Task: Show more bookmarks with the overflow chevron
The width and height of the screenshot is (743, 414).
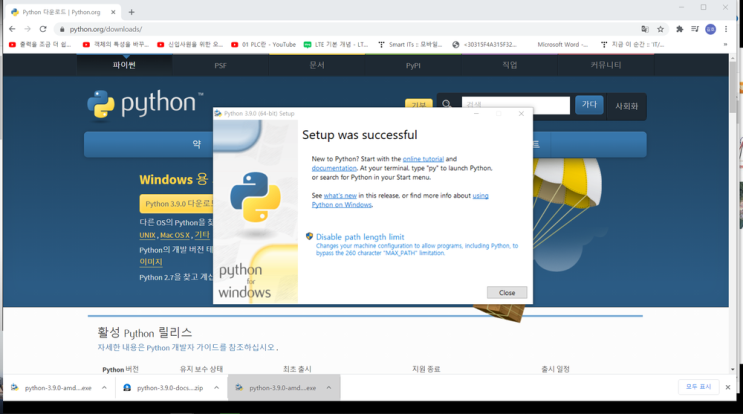Action: (725, 45)
